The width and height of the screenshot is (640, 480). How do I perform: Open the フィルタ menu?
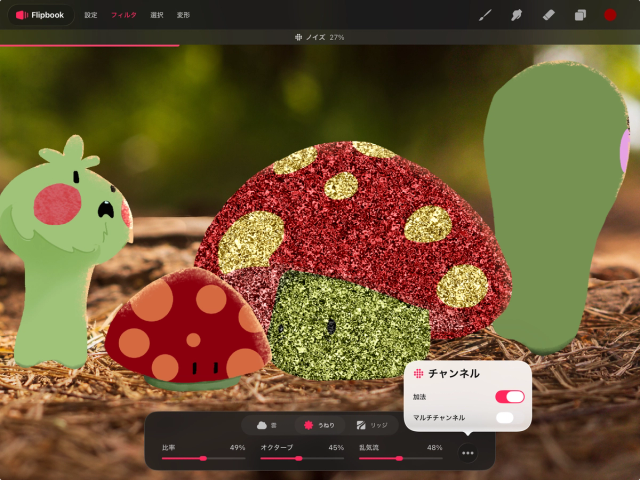(124, 15)
